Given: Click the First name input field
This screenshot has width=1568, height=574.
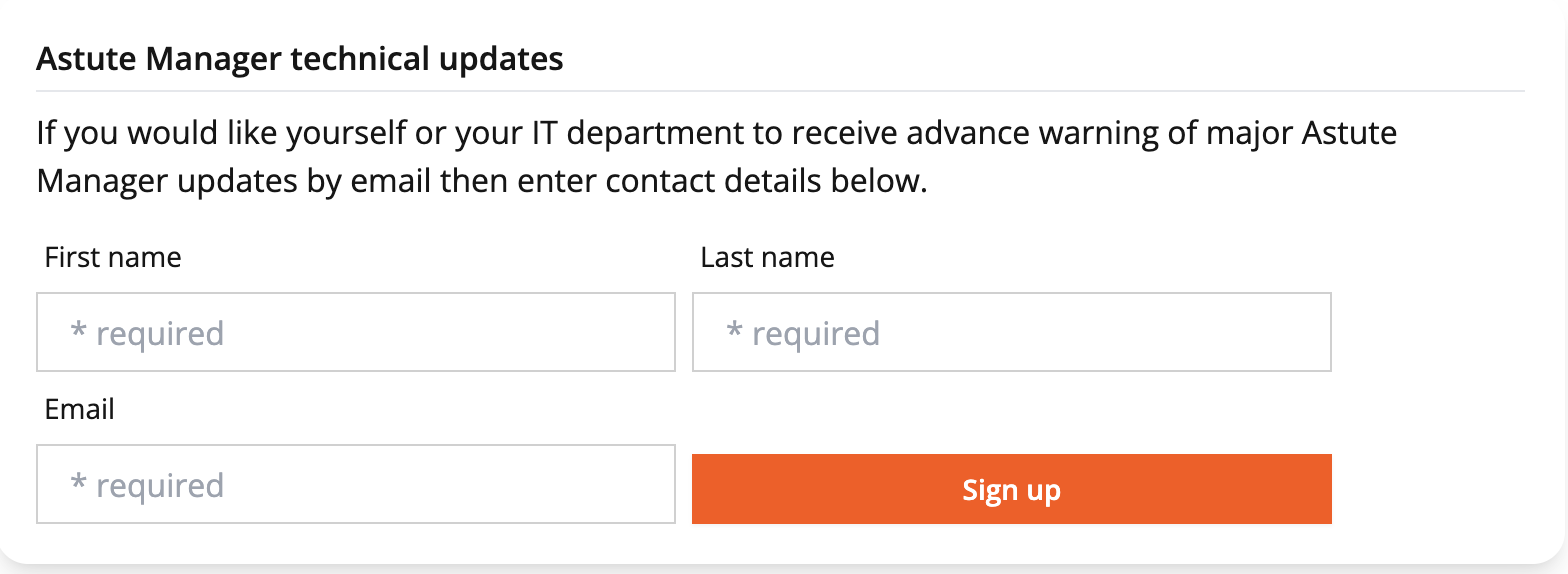Looking at the screenshot, I should coord(355,332).
